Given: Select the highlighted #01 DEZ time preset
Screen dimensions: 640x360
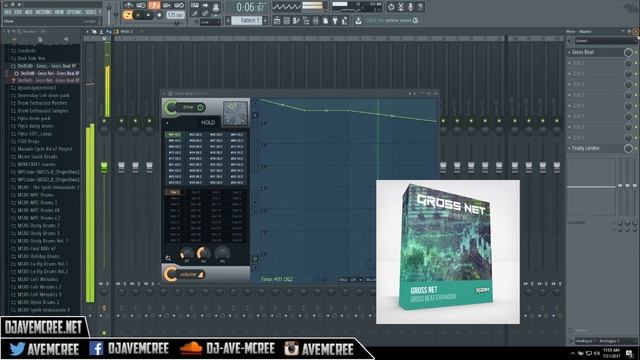Looking at the screenshot, I should (x=175, y=135).
